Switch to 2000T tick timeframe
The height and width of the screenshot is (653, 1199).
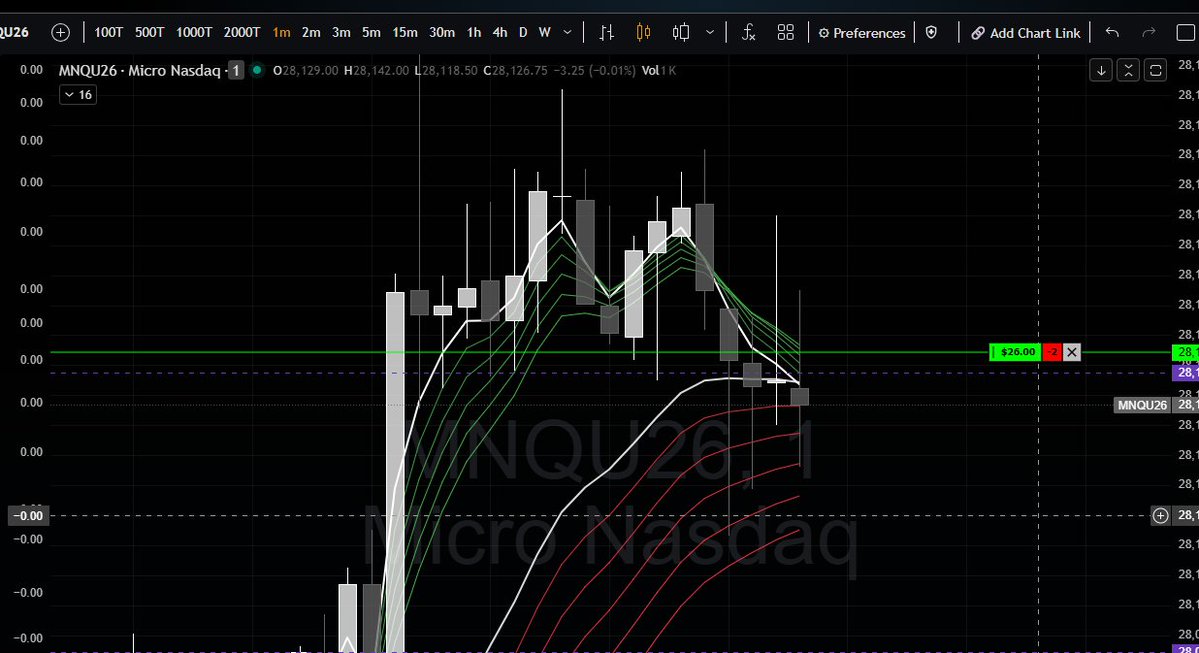242,32
